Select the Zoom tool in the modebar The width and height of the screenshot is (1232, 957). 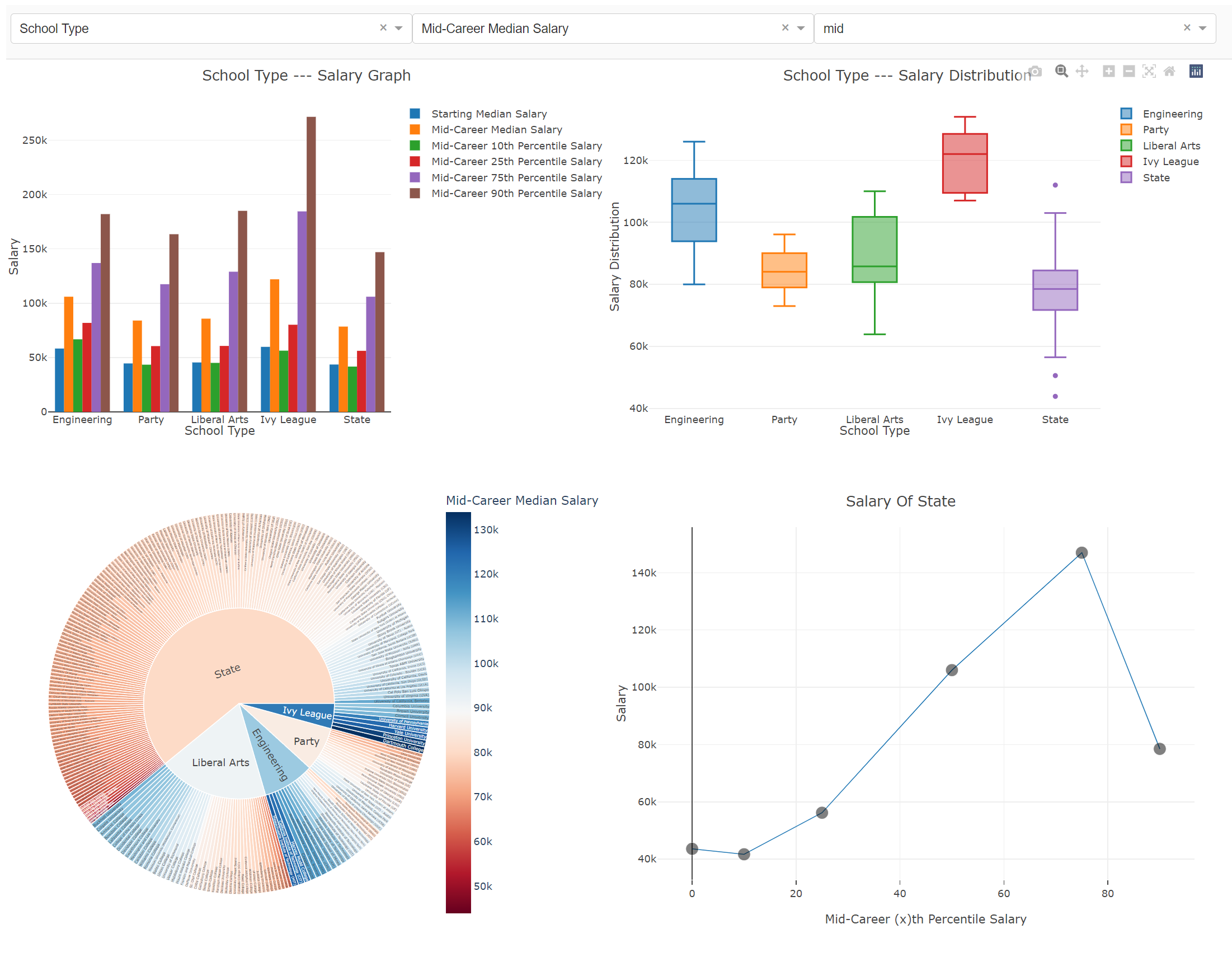[x=1062, y=71]
